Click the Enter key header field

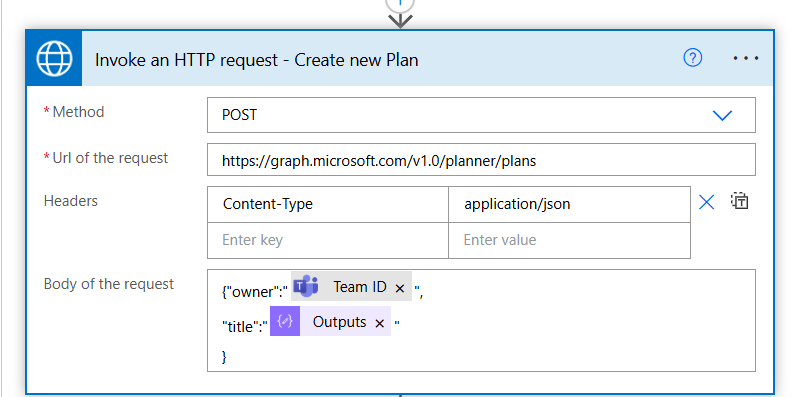(x=328, y=240)
